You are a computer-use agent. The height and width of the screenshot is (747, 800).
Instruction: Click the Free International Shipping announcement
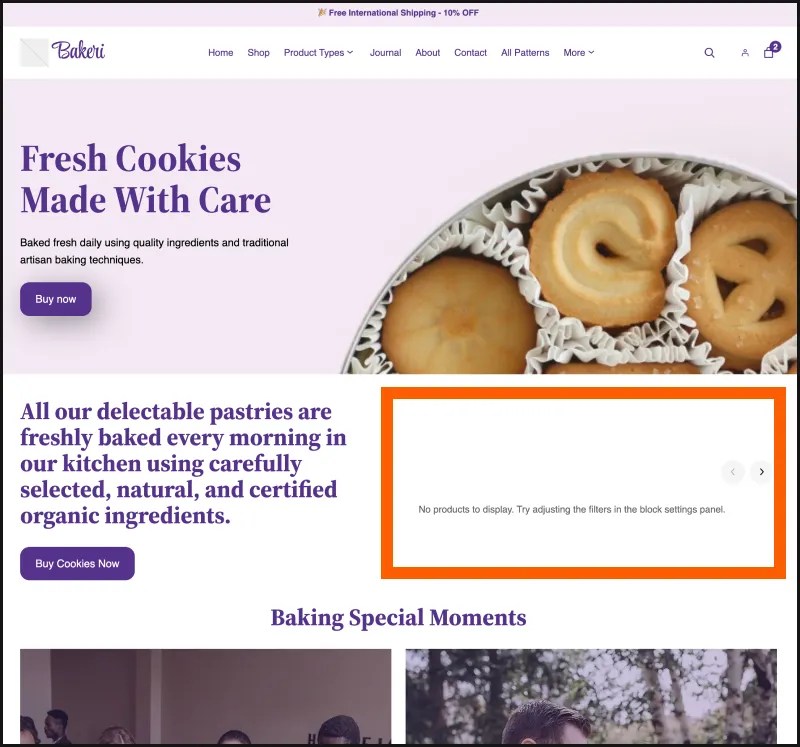tap(400, 13)
